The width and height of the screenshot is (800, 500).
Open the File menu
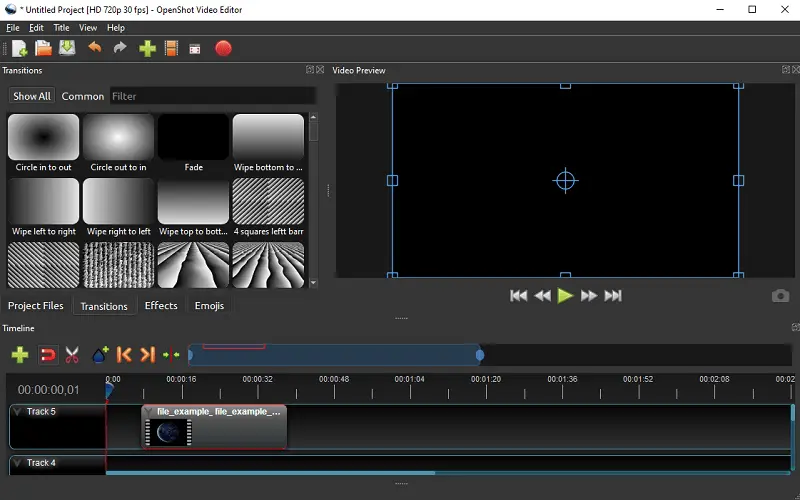coord(13,28)
